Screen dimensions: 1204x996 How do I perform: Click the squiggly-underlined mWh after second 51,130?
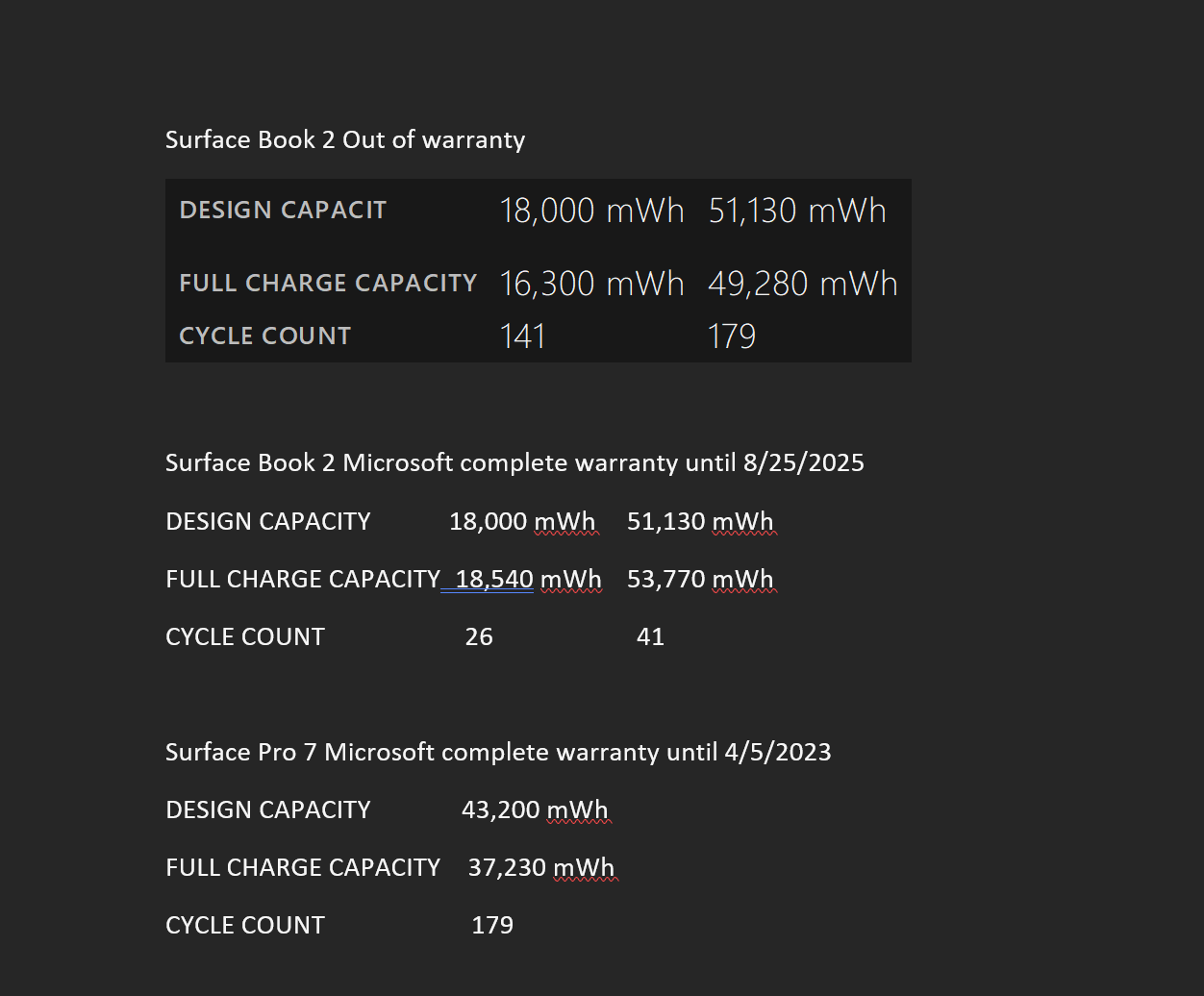click(x=742, y=522)
